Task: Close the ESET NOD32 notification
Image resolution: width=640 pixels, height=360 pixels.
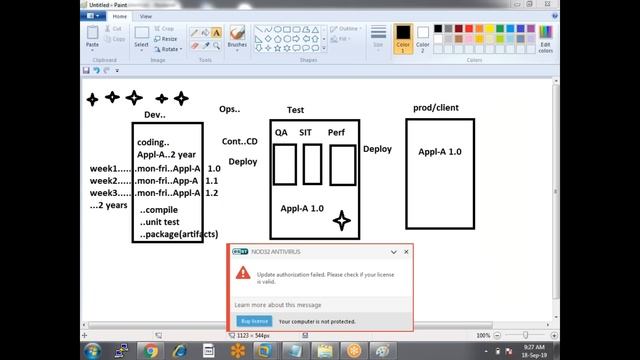Action: point(407,252)
